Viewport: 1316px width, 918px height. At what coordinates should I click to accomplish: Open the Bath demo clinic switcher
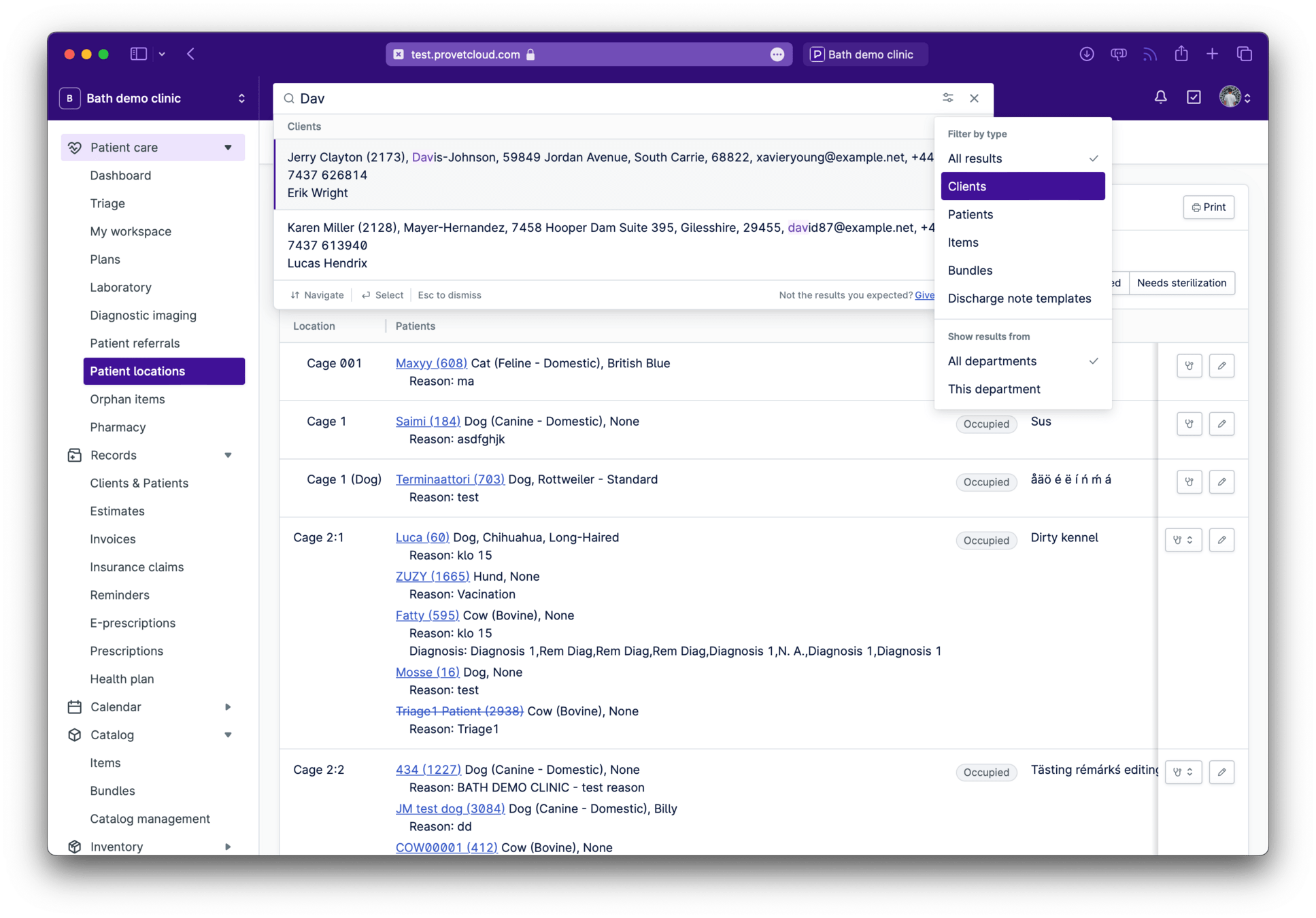pyautogui.click(x=153, y=99)
